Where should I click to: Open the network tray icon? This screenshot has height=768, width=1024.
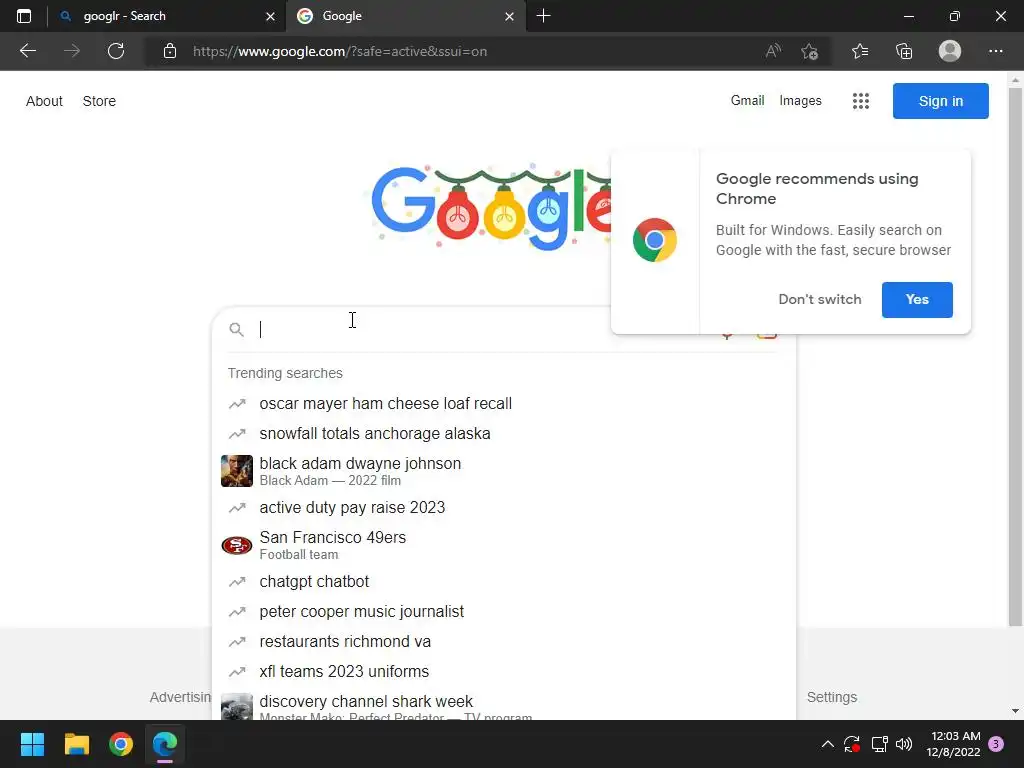(x=879, y=744)
